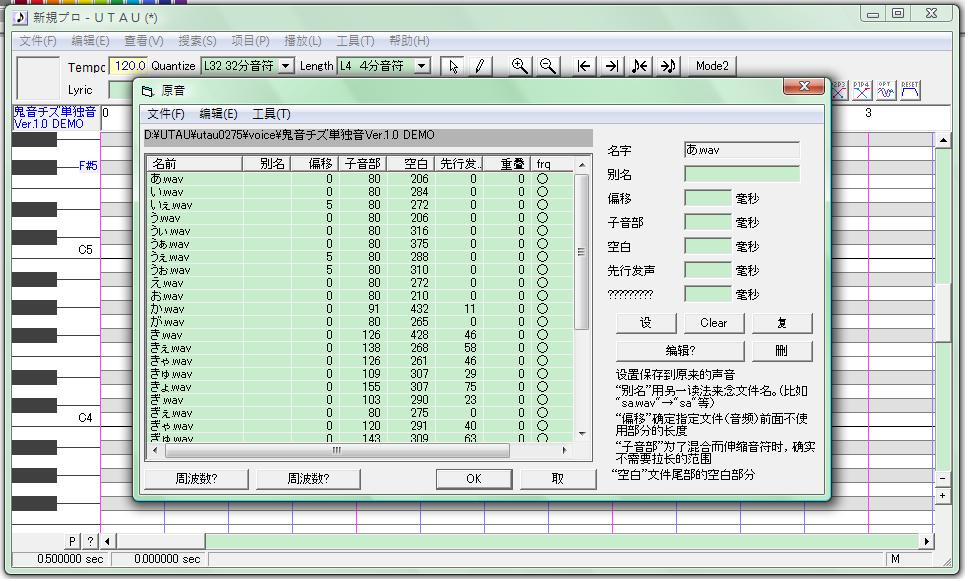Image resolution: width=968 pixels, height=581 pixels.
Task: Click the Mode2 button
Action: pyautogui.click(x=712, y=66)
